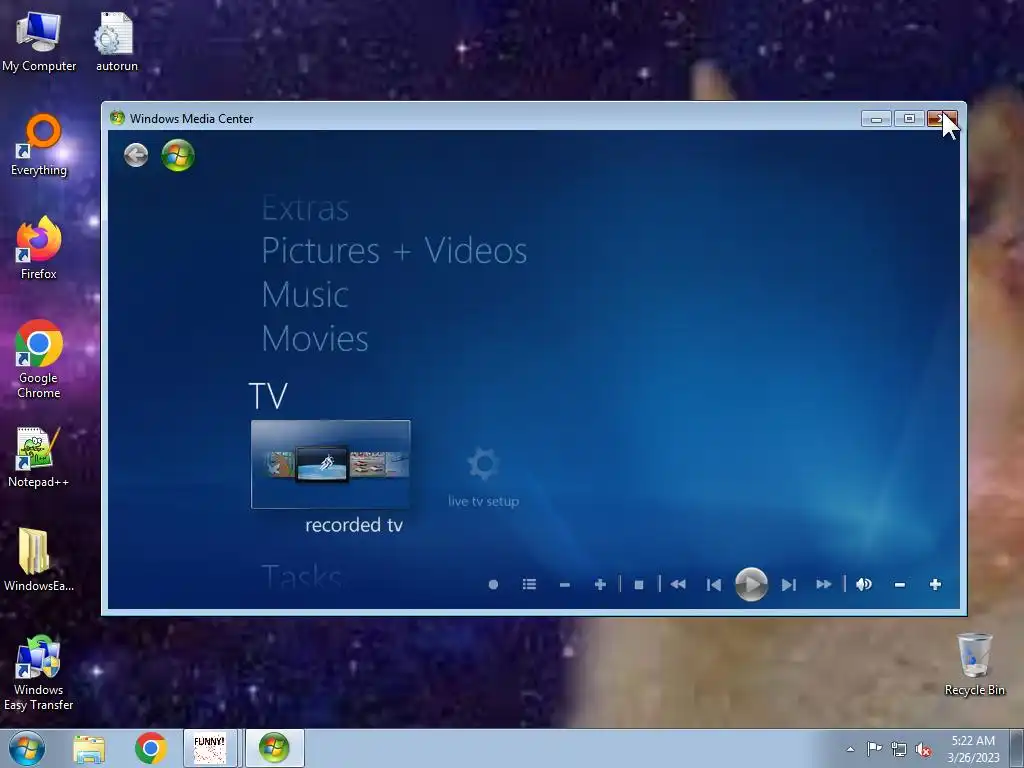Stop playback with the stop button
The height and width of the screenshot is (768, 1024).
[639, 585]
